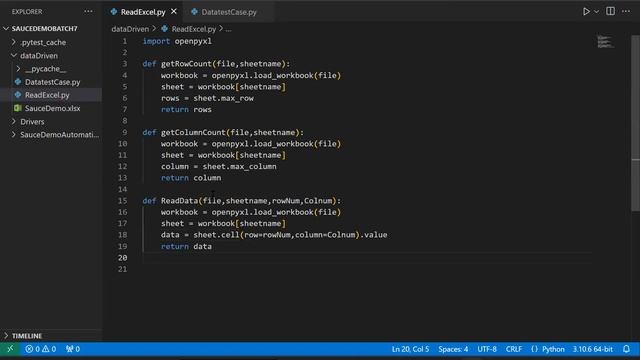640x360 pixels.
Task: Click Python icon beside DatatestCase.py in Explorer
Action: coord(18,82)
